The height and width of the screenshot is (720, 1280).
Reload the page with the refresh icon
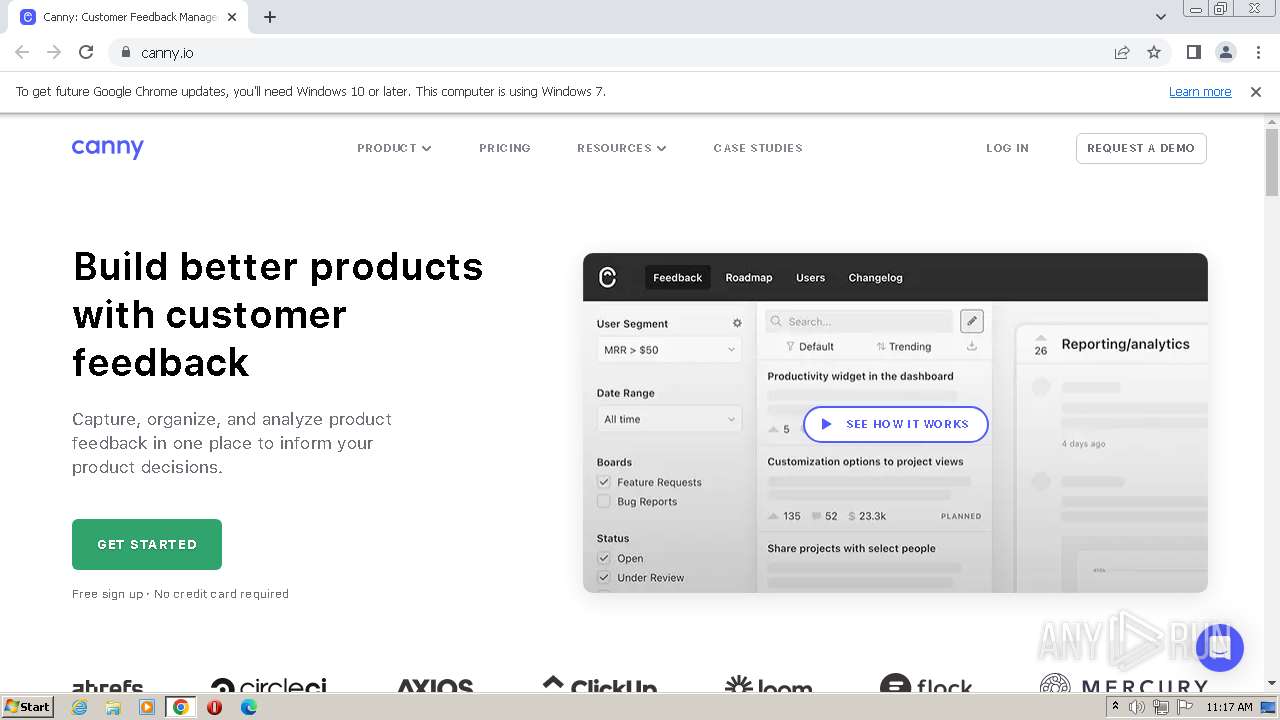(86, 52)
